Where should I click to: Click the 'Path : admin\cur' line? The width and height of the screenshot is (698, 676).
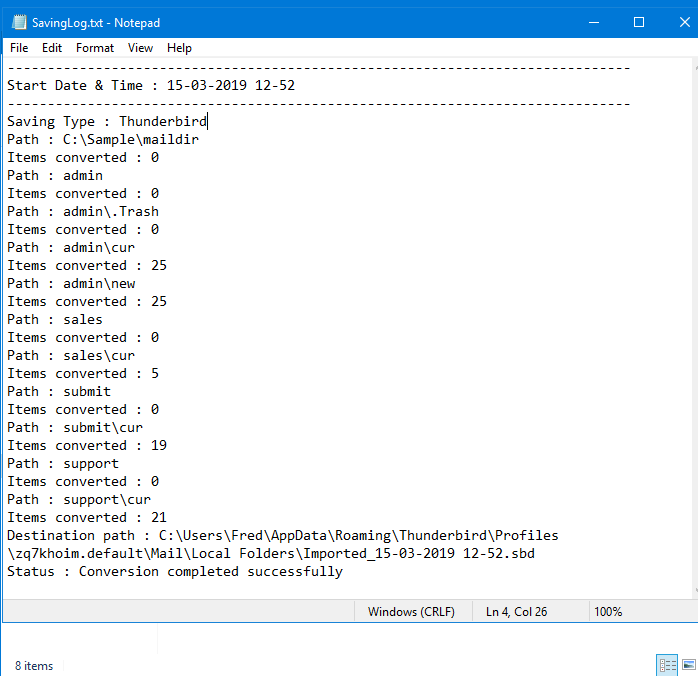click(x=71, y=247)
